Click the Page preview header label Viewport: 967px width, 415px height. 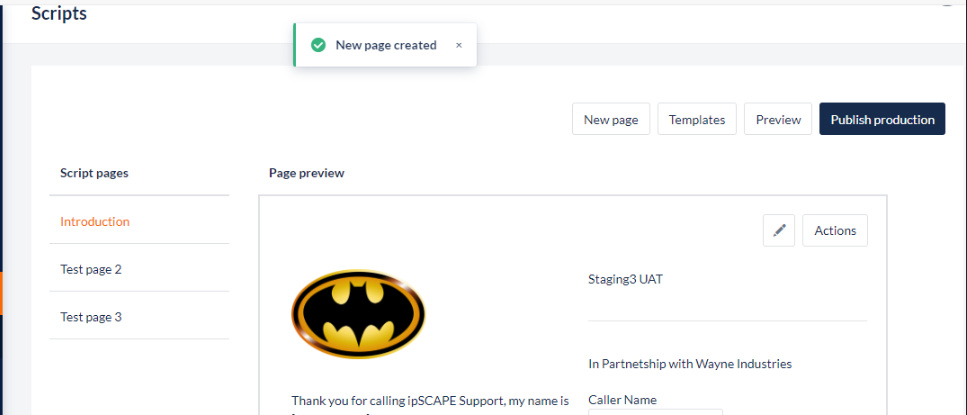point(306,173)
